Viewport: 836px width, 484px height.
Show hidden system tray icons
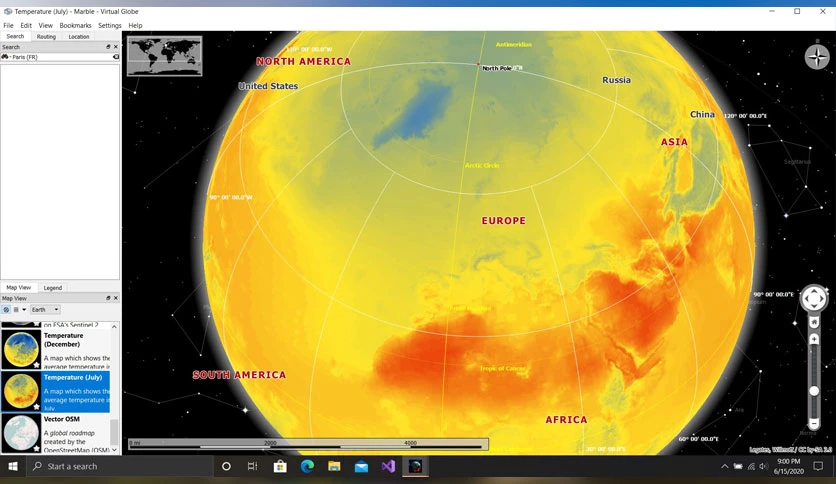[724, 466]
